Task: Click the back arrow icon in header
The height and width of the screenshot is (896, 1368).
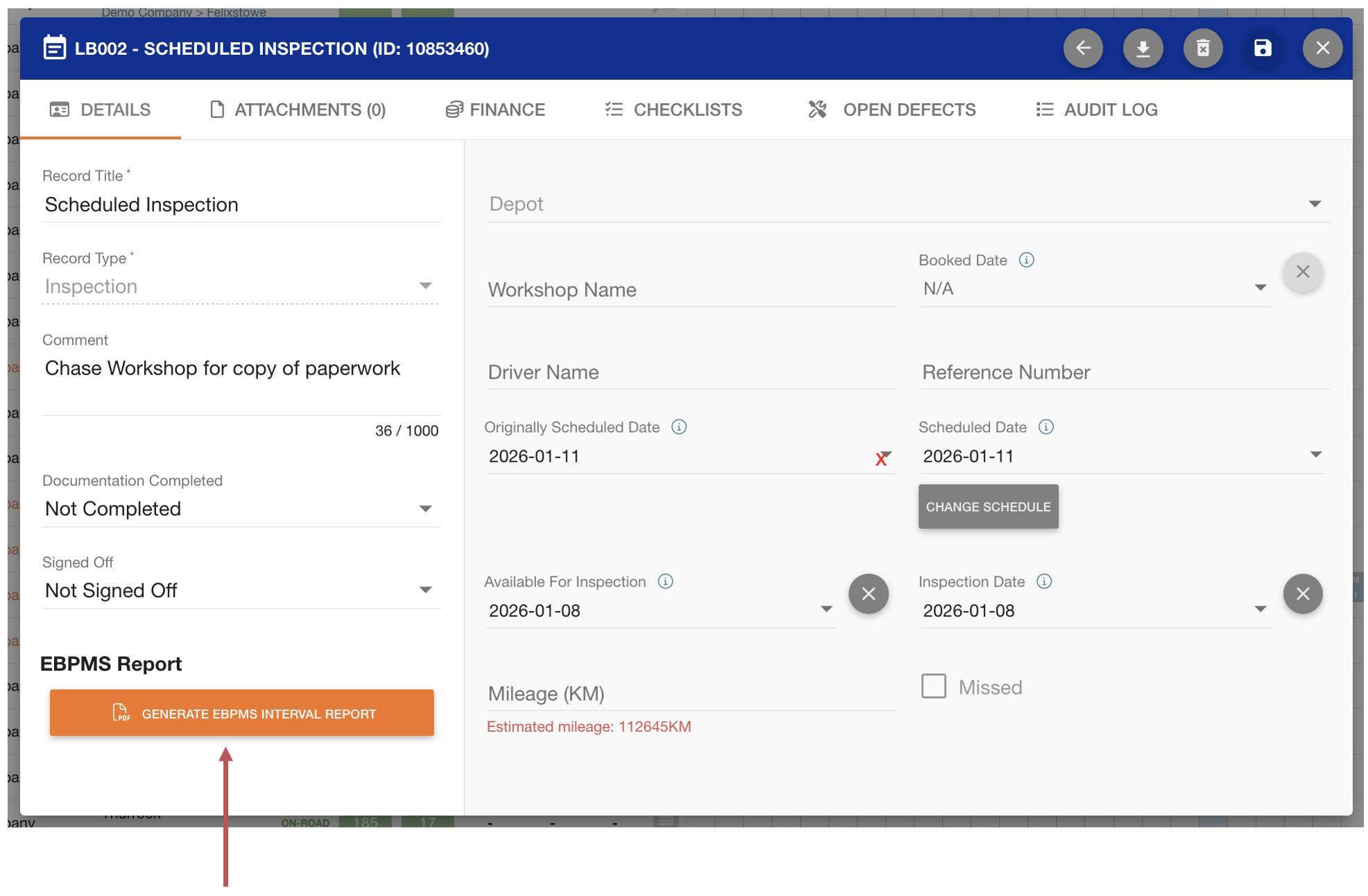Action: (x=1083, y=49)
